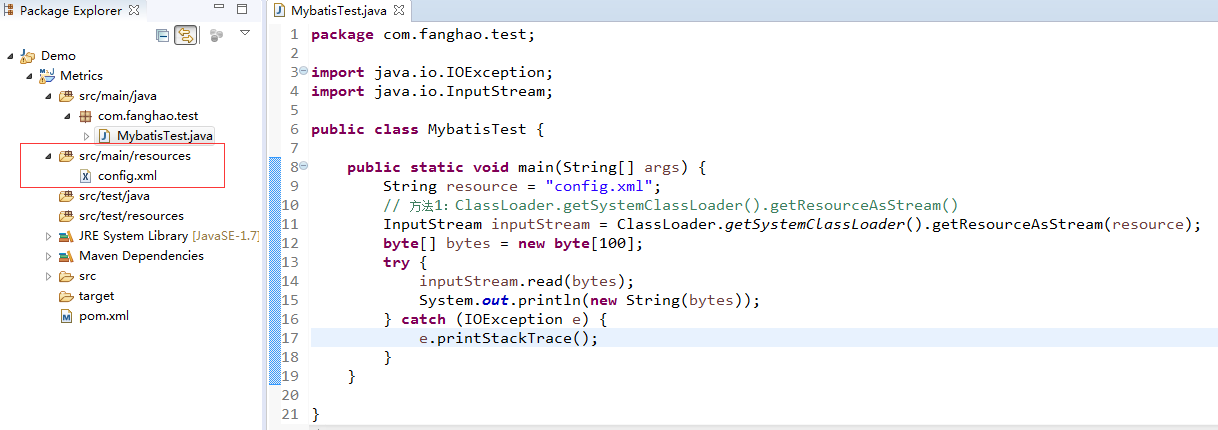Click the pom.xml Maven file icon
The image size is (1218, 430).
(x=66, y=316)
